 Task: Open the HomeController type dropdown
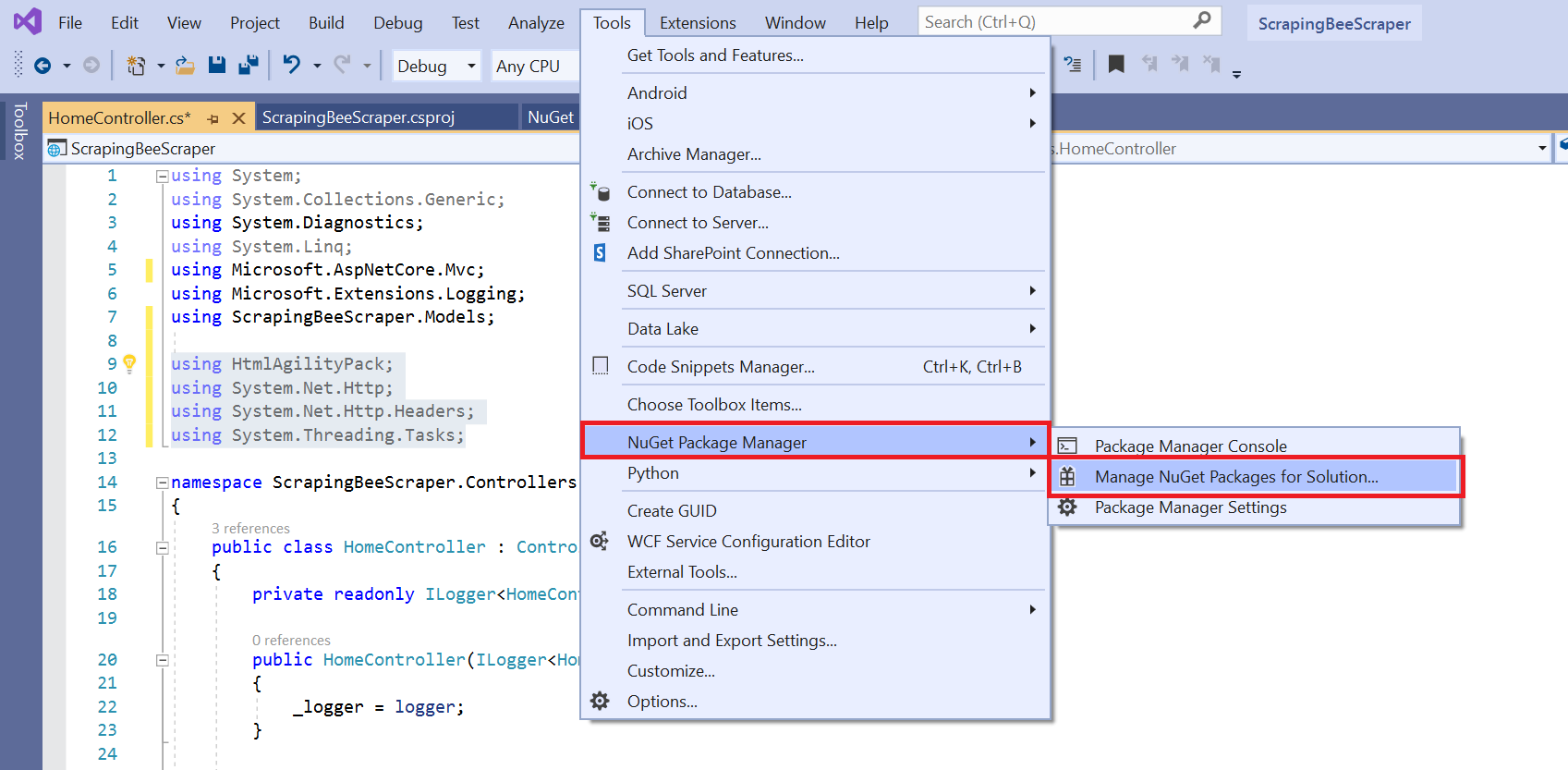(1542, 148)
